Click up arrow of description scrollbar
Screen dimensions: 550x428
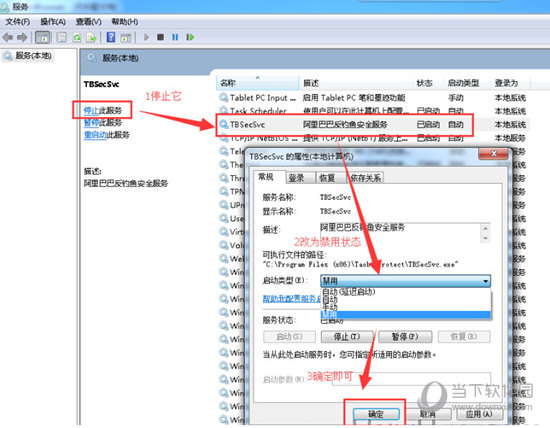pyautogui.click(x=485, y=228)
